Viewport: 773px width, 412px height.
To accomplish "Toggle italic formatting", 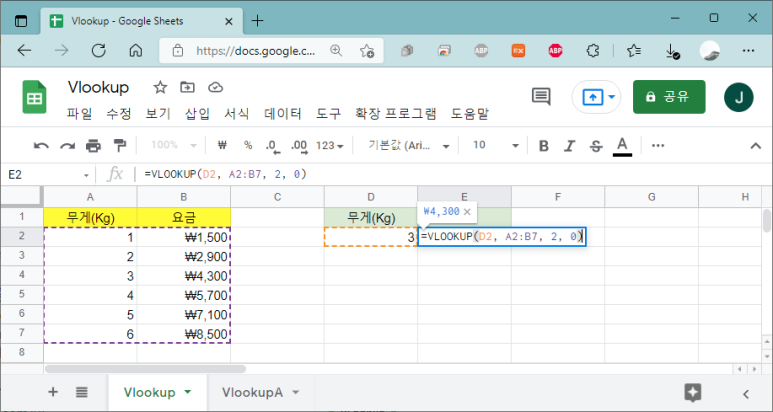I will [x=570, y=145].
